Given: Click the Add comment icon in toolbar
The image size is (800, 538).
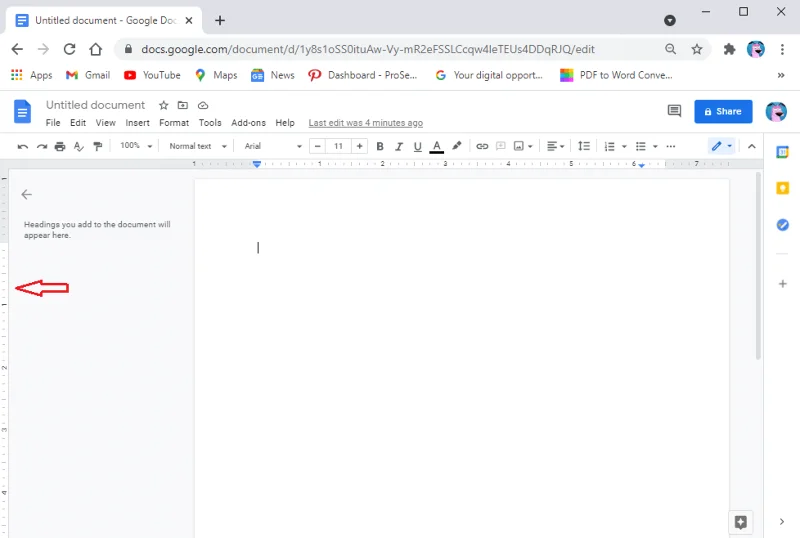Looking at the screenshot, I should pyautogui.click(x=501, y=146).
